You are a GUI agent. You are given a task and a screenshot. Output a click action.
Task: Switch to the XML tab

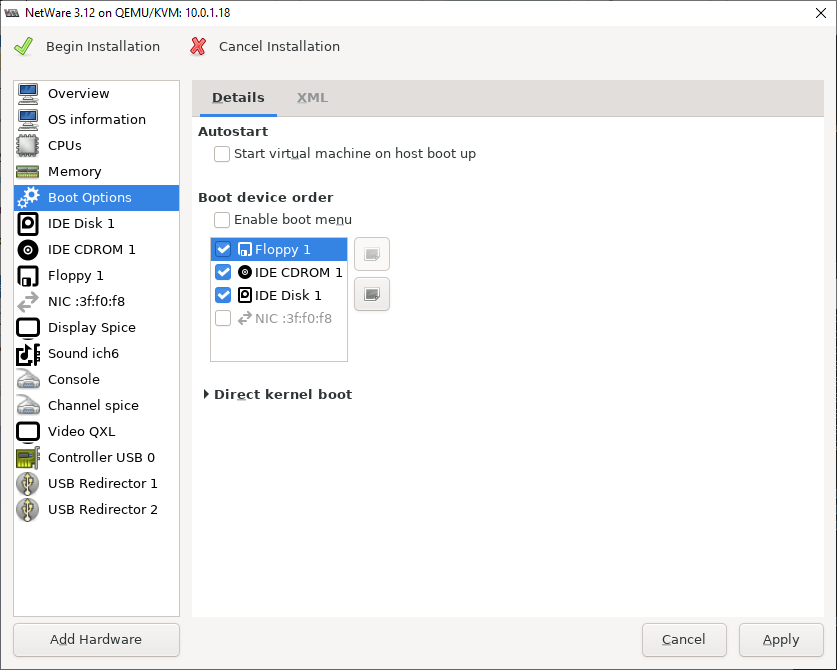click(312, 98)
